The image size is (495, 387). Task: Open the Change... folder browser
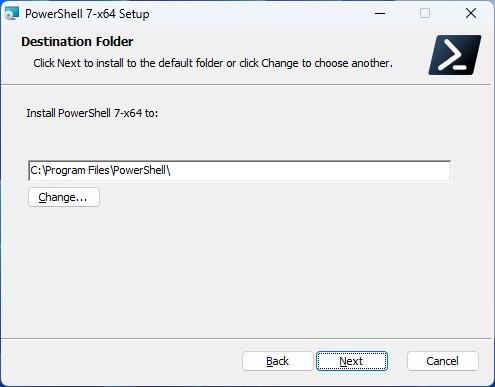click(64, 197)
